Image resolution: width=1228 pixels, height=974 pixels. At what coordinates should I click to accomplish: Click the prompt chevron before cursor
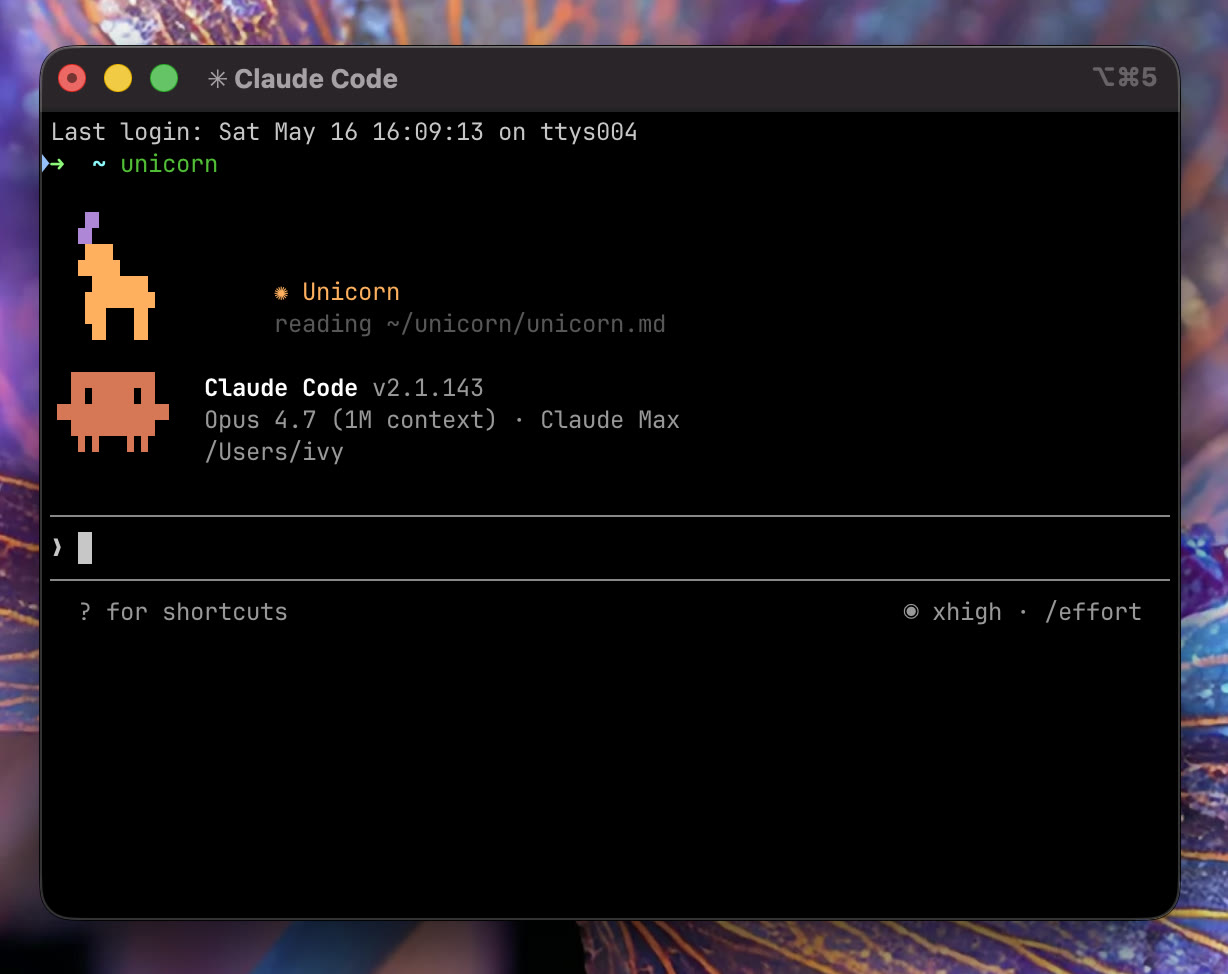[57, 547]
